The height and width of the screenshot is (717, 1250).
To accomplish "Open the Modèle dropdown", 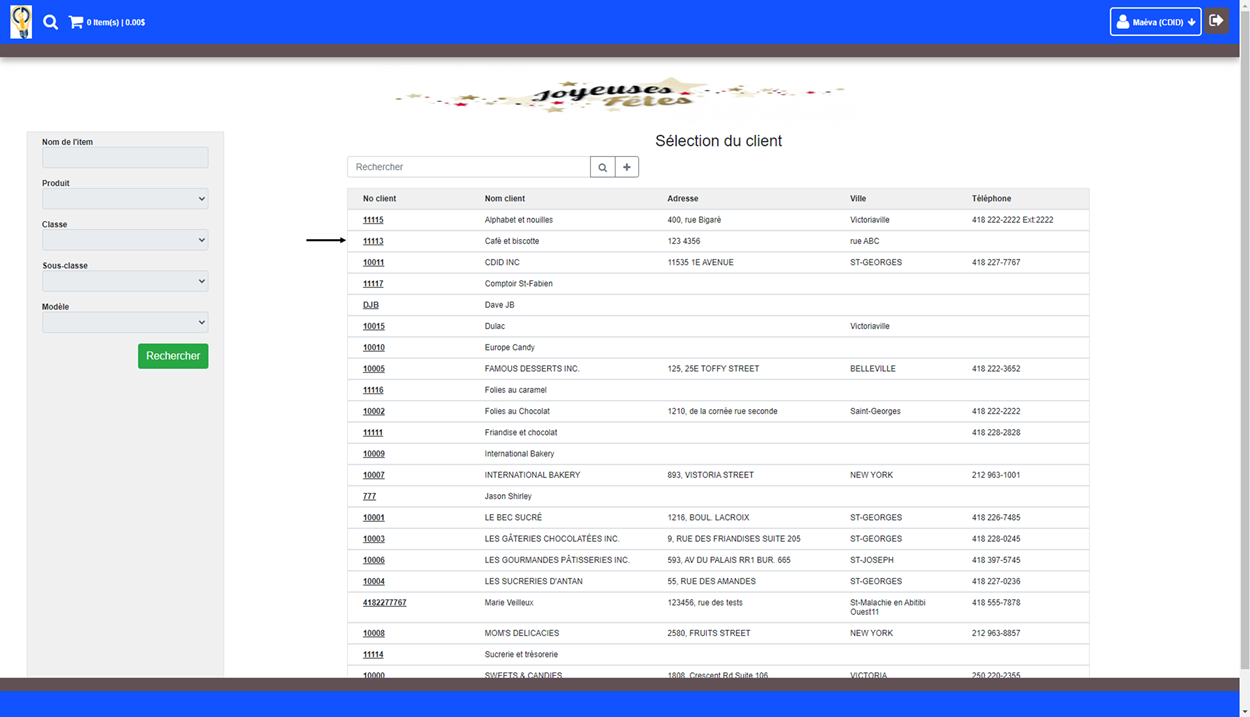I will (x=124, y=322).
